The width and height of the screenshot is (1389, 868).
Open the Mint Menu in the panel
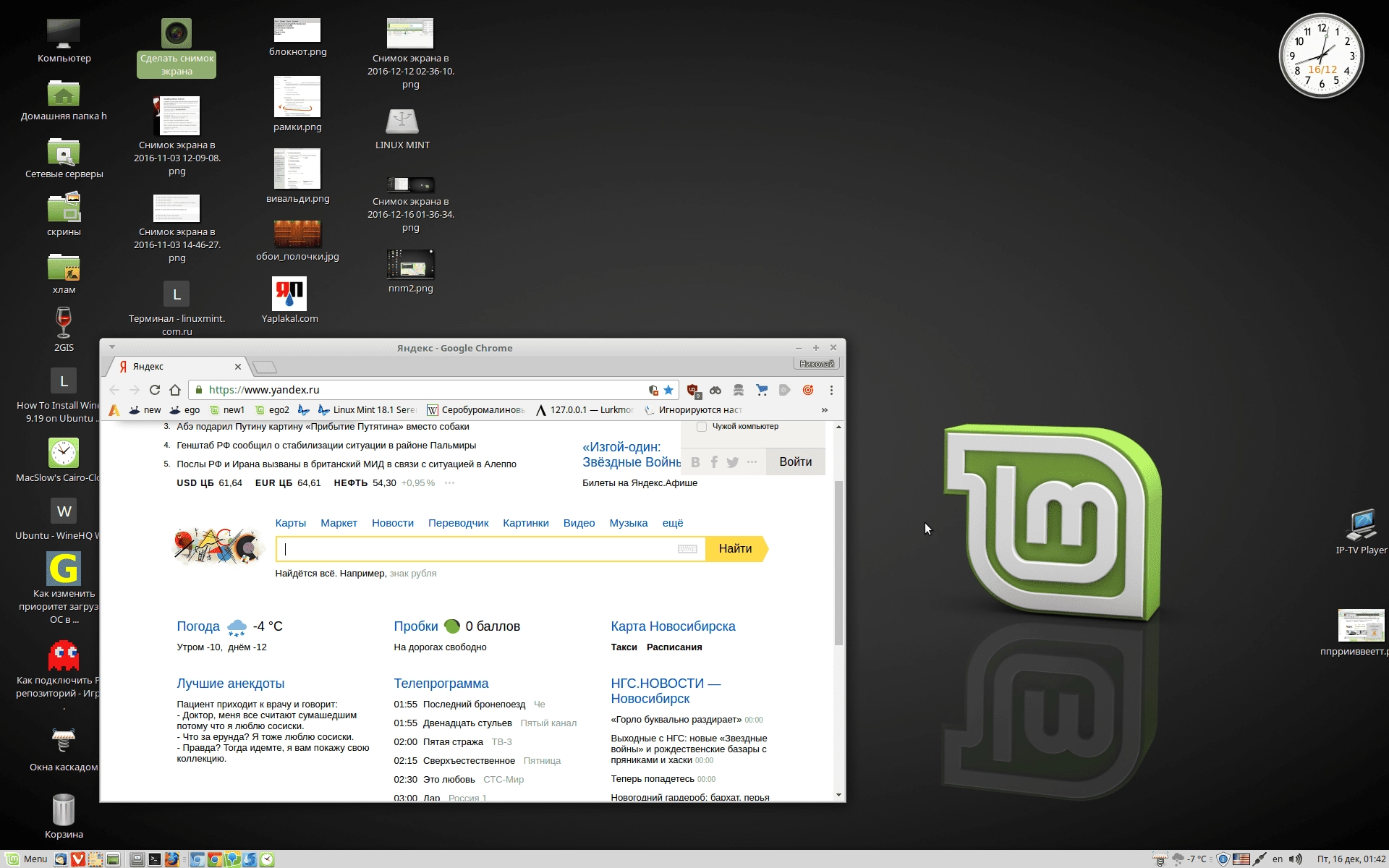(27, 859)
